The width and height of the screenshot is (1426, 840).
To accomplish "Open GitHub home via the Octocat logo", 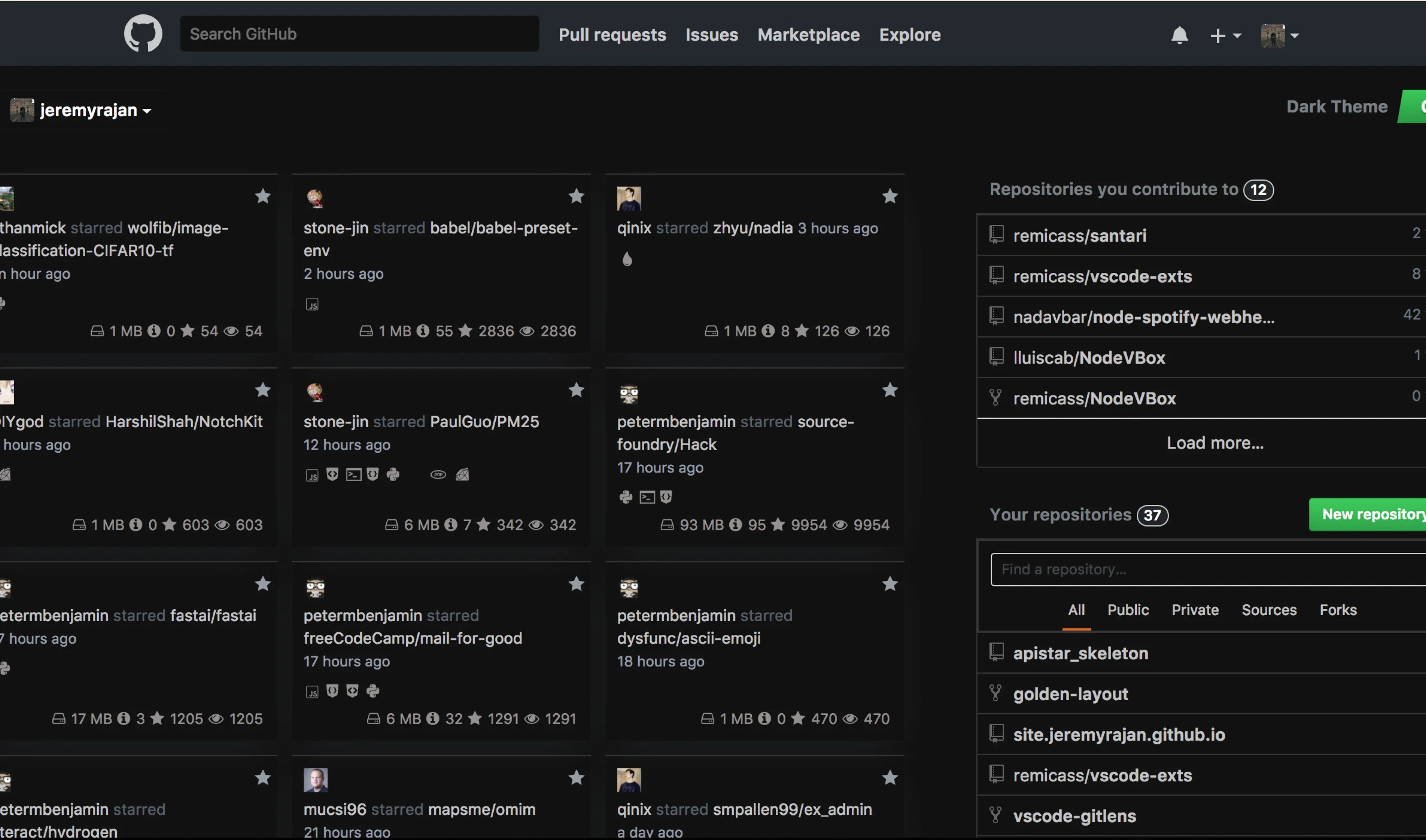I will point(143,33).
